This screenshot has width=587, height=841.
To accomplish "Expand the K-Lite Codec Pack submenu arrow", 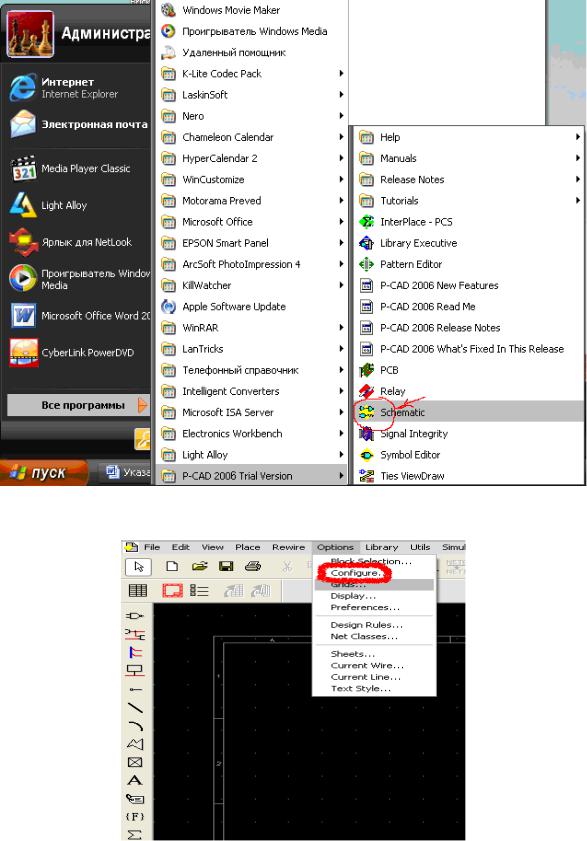I will (341, 73).
